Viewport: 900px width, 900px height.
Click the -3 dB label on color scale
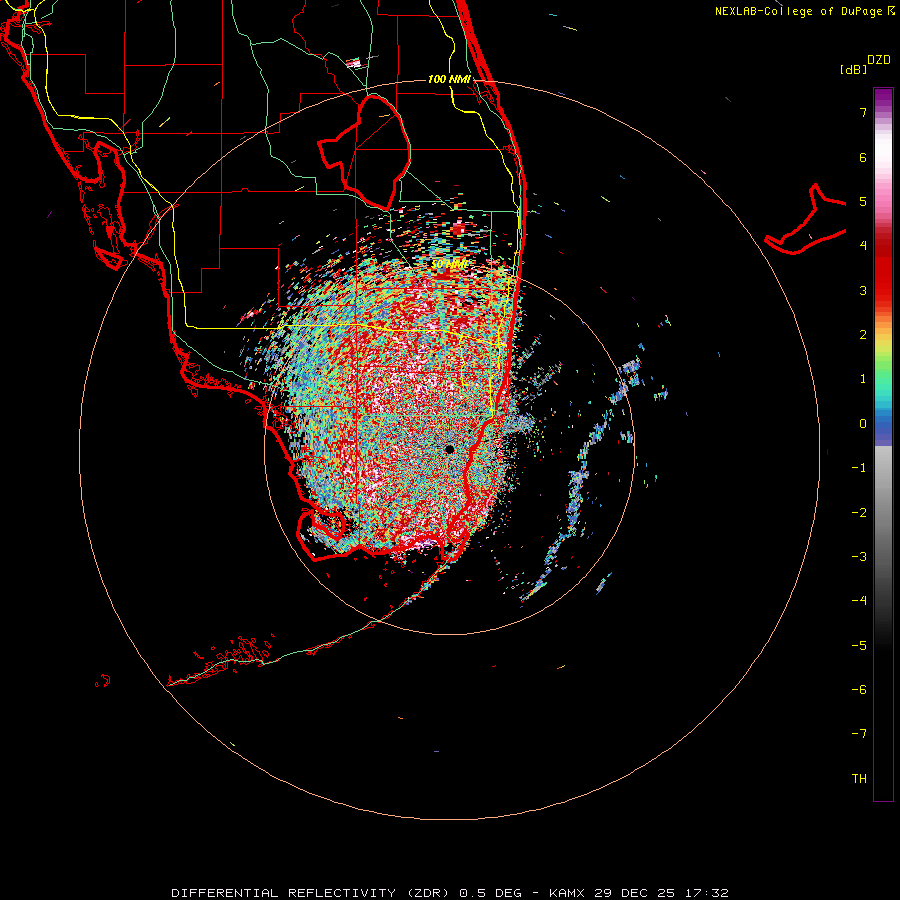coord(859,557)
